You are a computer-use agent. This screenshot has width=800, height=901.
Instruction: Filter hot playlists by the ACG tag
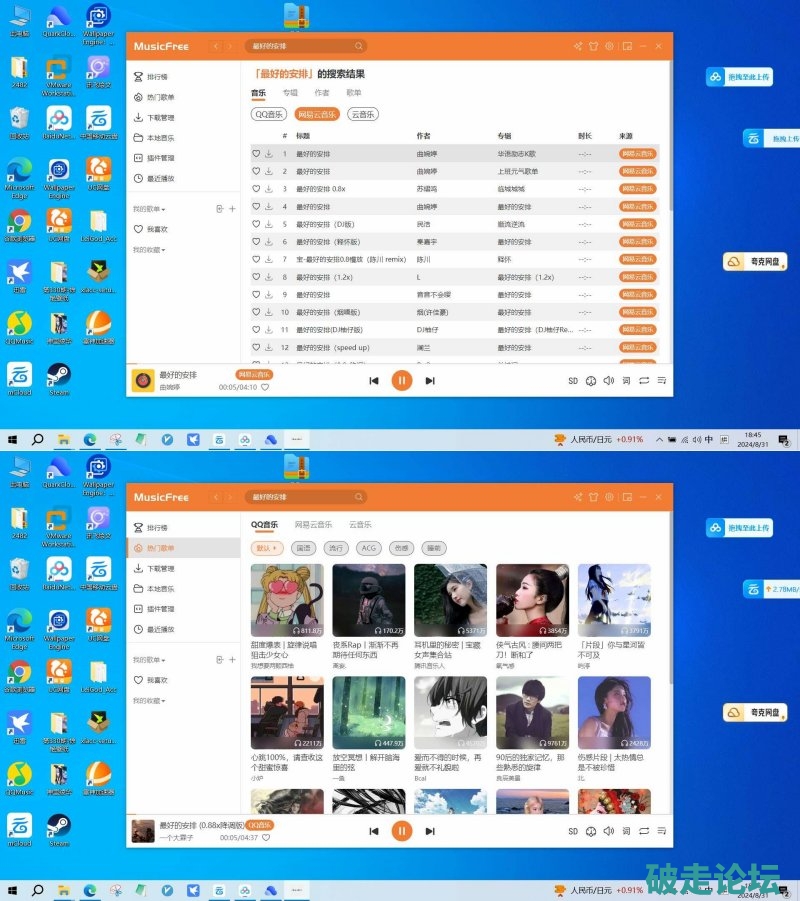(369, 548)
